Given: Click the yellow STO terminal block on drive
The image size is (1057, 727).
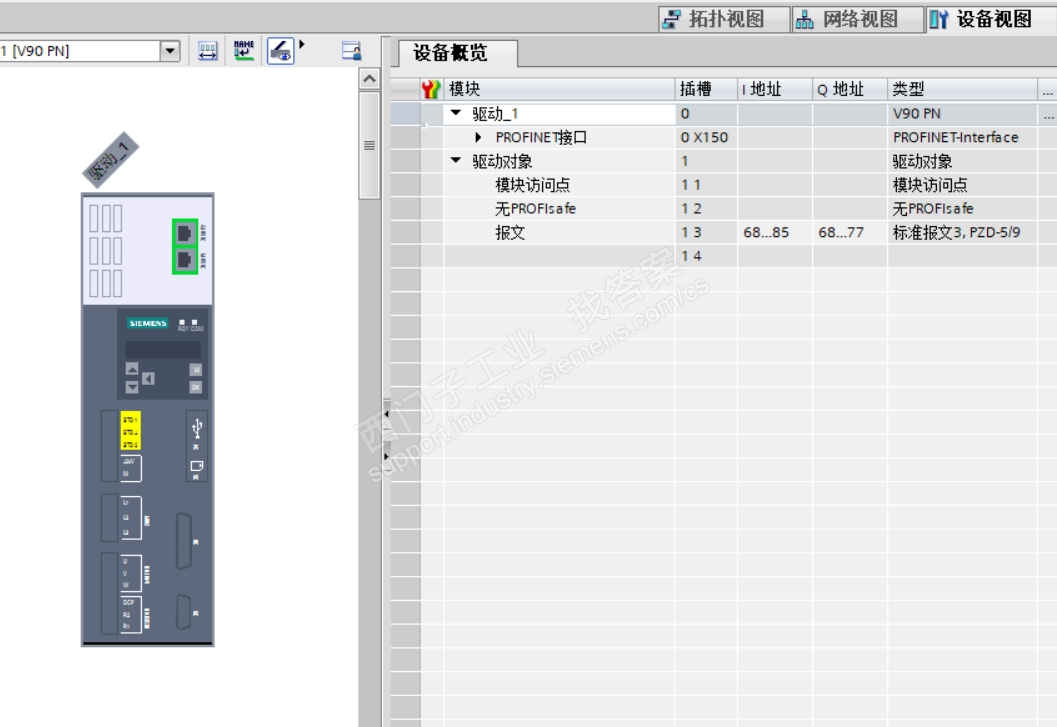Looking at the screenshot, I should 130,430.
